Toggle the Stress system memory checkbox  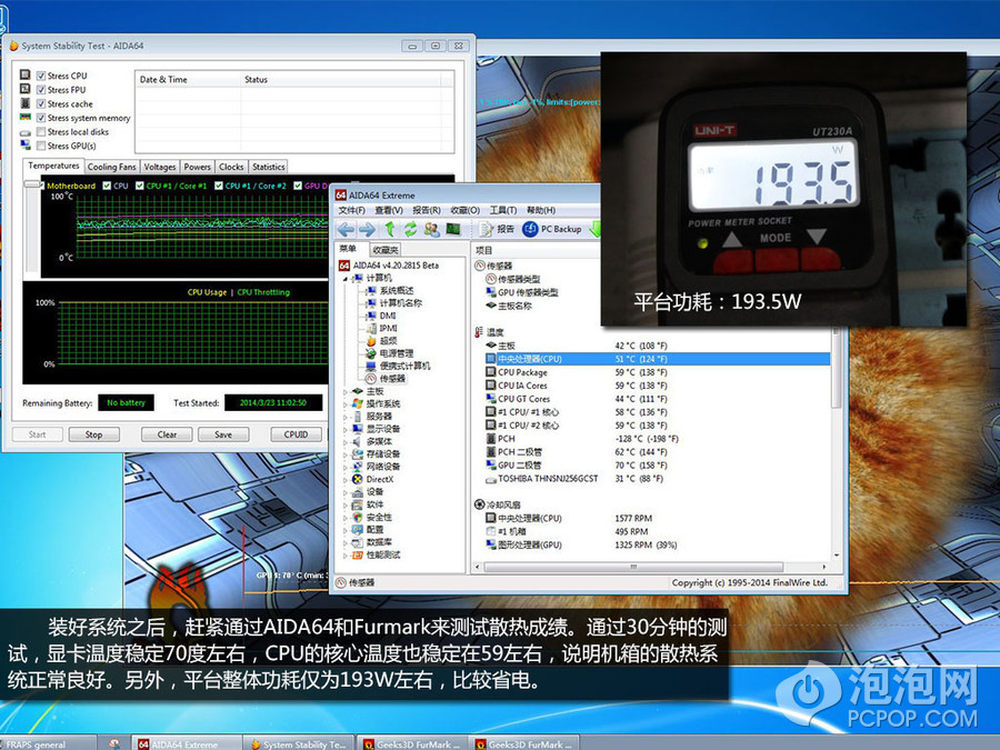[41, 118]
